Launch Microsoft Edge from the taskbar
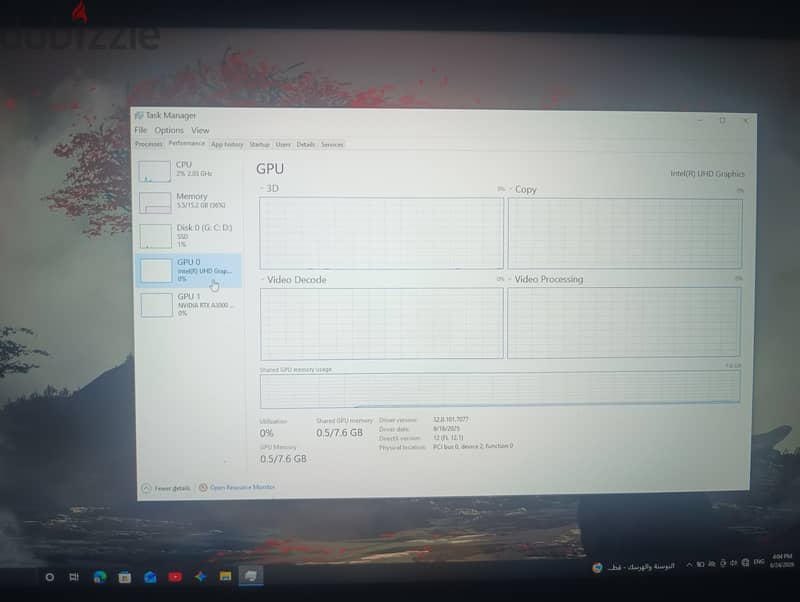This screenshot has width=800, height=602. pyautogui.click(x=99, y=577)
